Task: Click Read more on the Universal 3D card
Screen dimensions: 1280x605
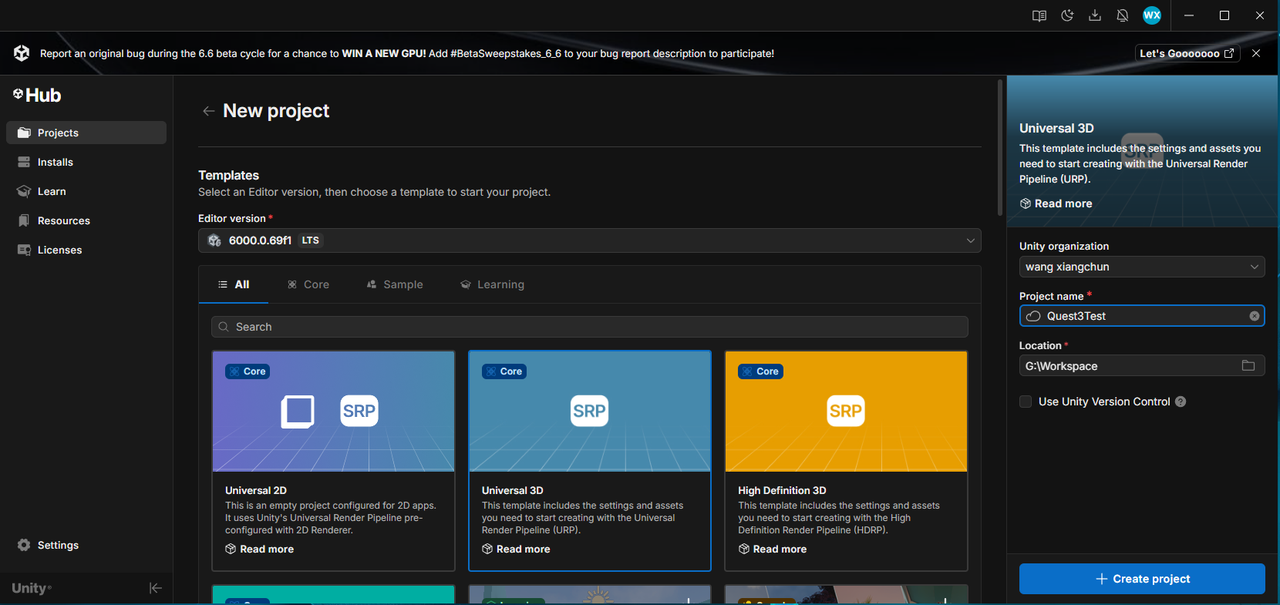Action: [x=516, y=549]
